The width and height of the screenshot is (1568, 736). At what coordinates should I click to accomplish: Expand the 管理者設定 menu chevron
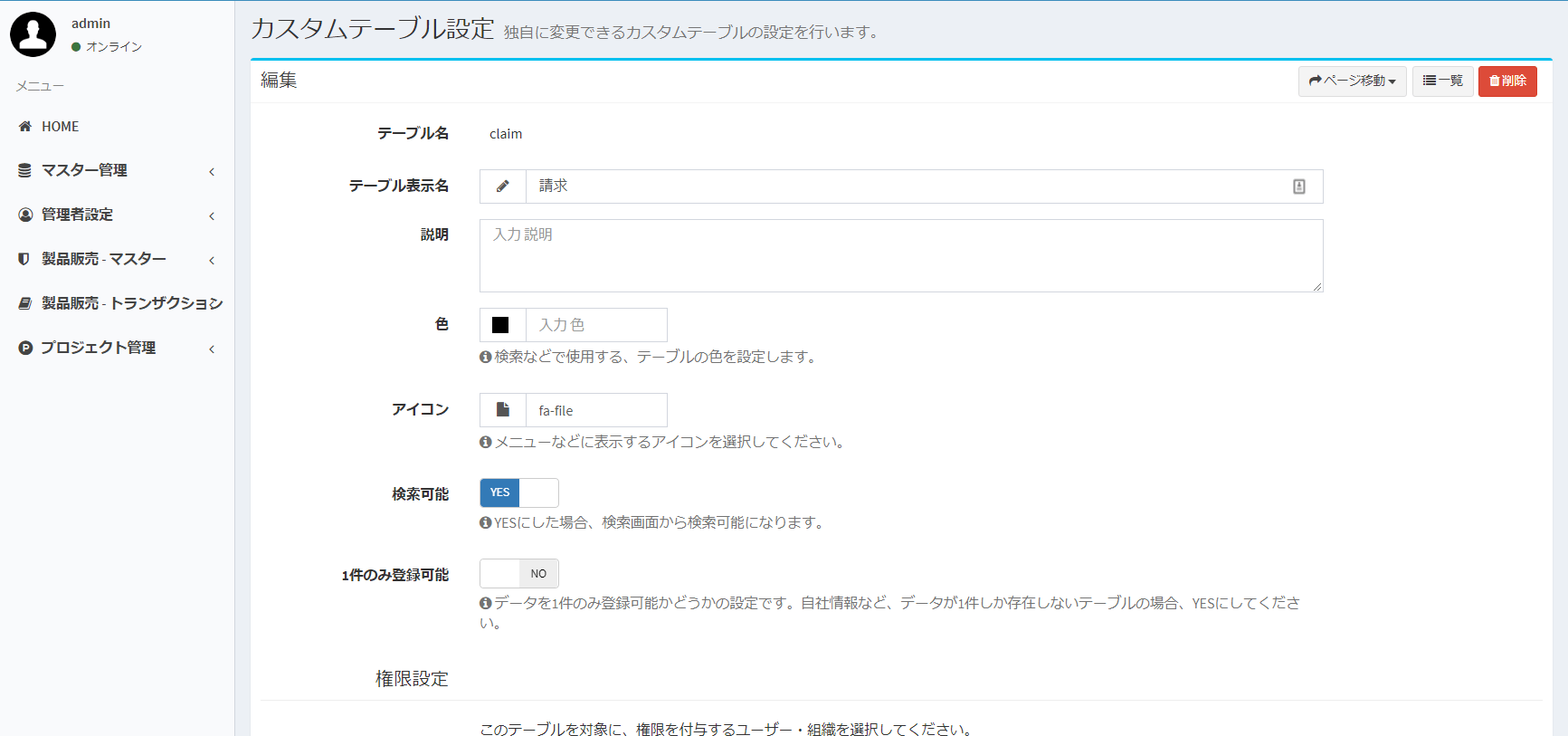tap(212, 215)
